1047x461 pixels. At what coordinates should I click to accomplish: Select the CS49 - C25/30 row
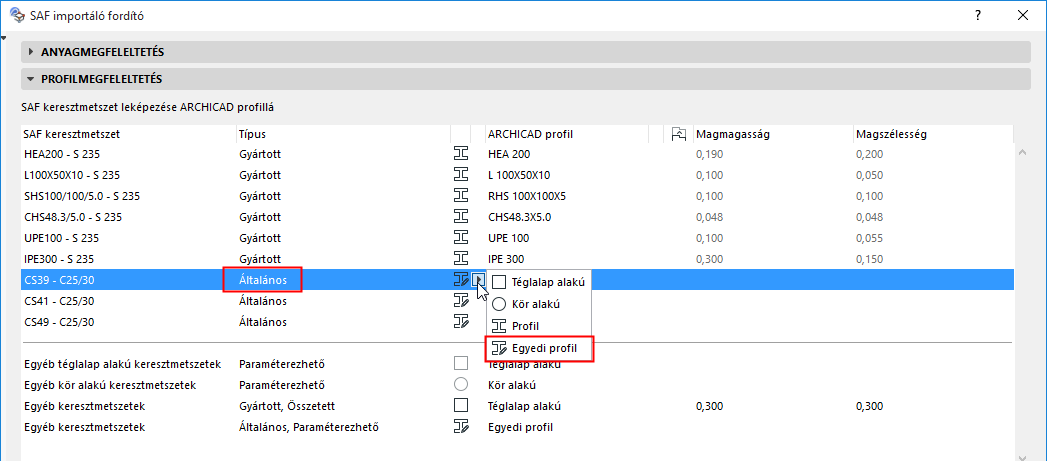coord(517,321)
